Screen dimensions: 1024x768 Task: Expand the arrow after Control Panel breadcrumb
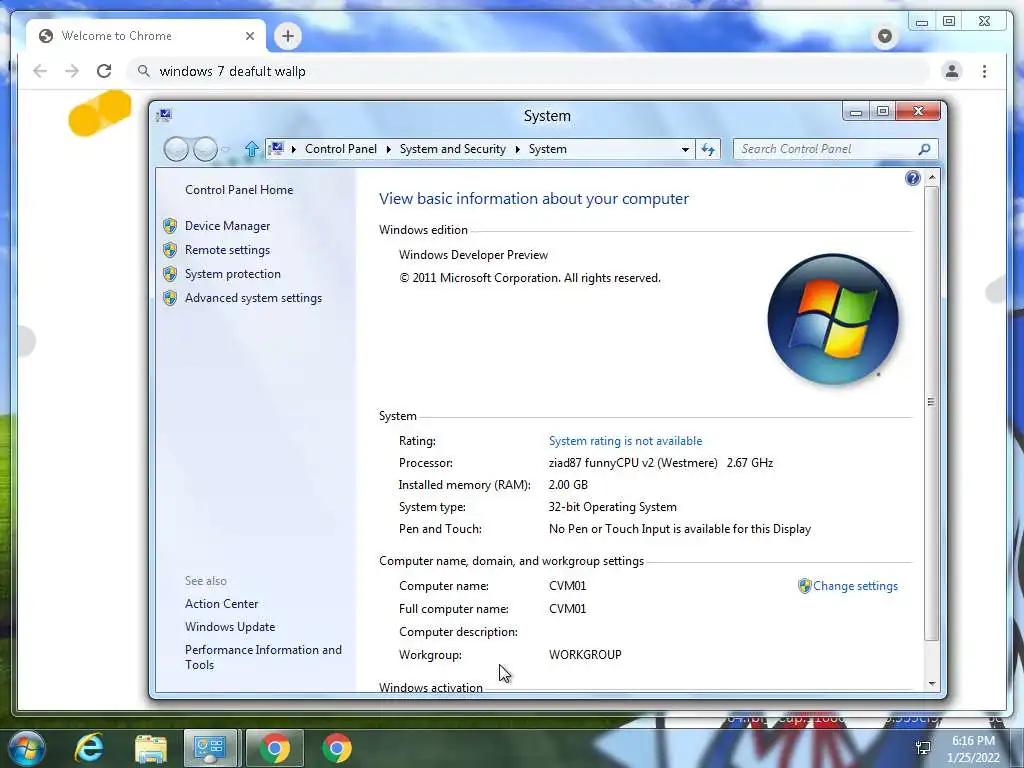click(389, 150)
